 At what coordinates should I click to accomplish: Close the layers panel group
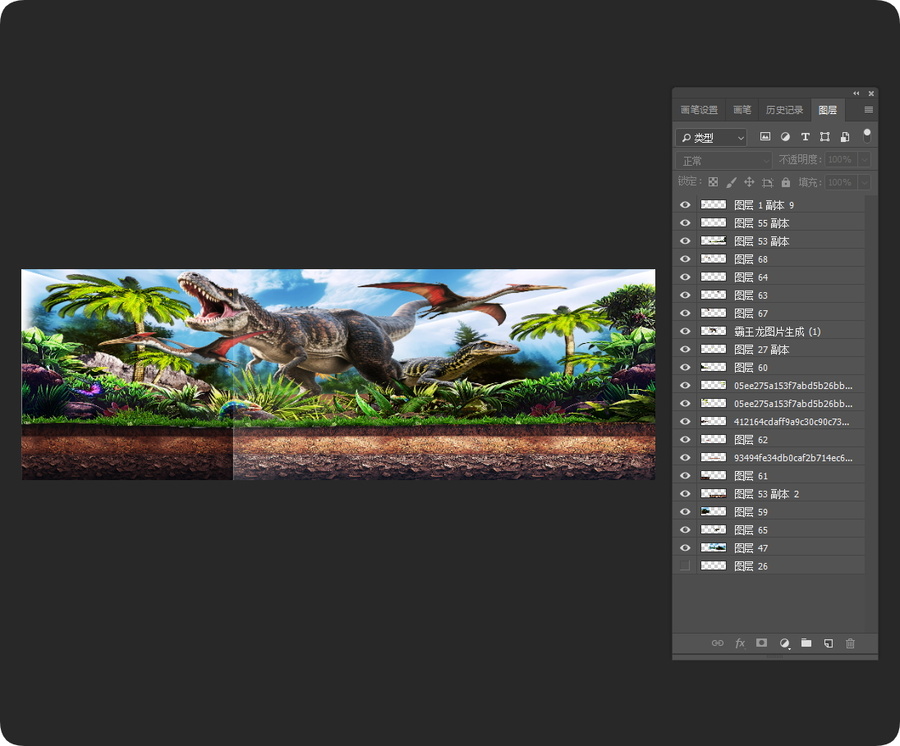point(871,93)
